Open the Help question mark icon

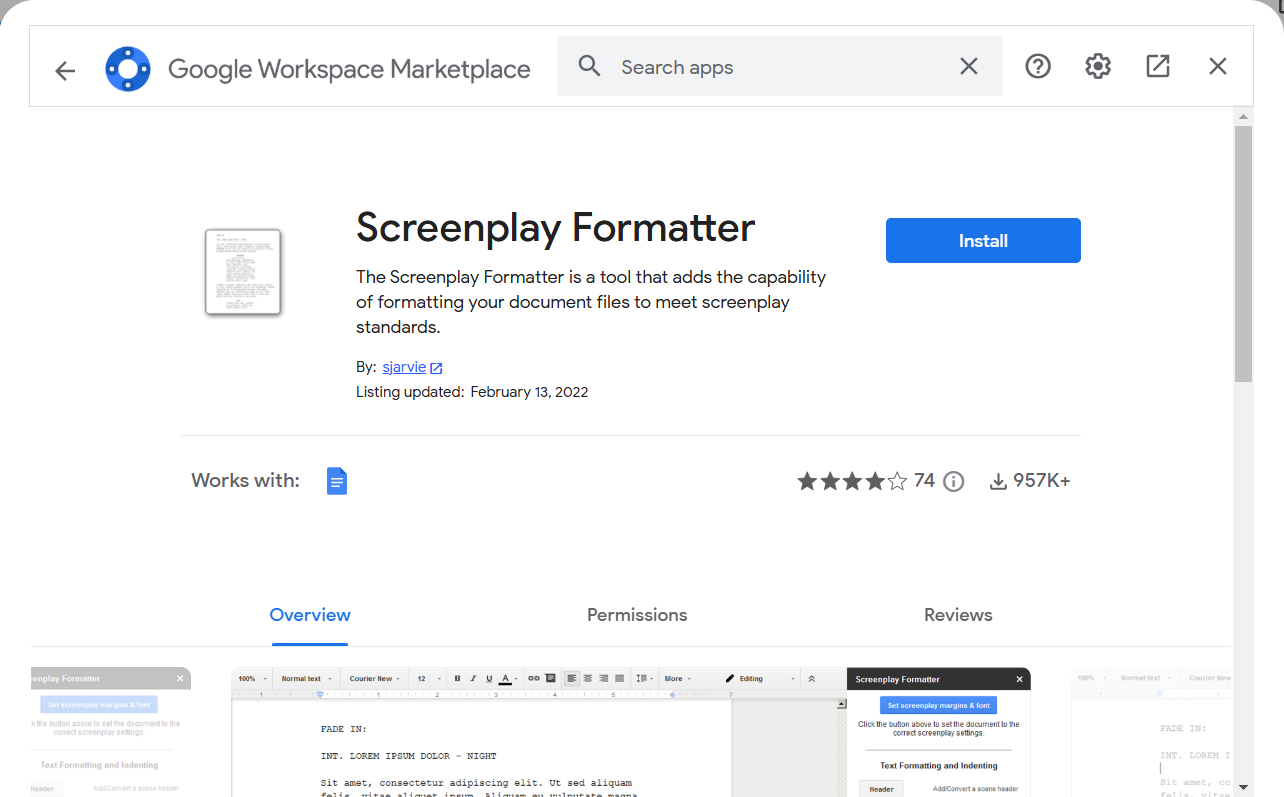click(1038, 66)
